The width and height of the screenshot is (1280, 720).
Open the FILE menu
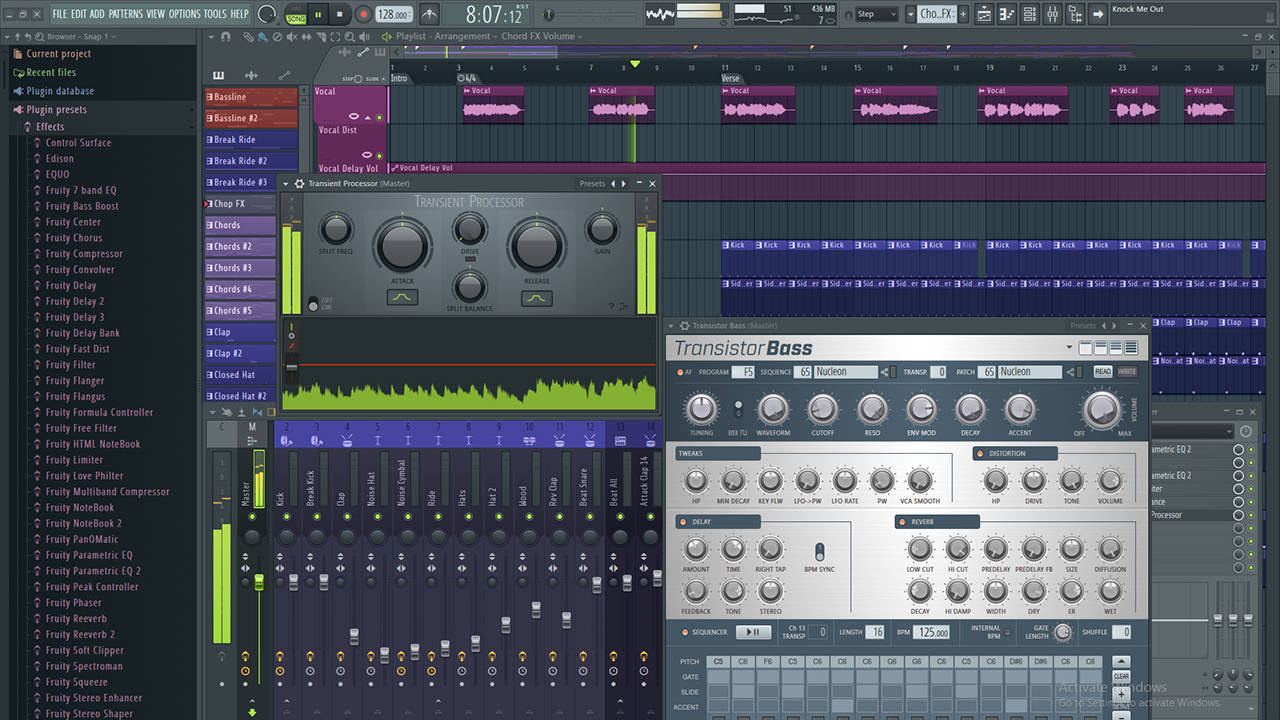(60, 14)
